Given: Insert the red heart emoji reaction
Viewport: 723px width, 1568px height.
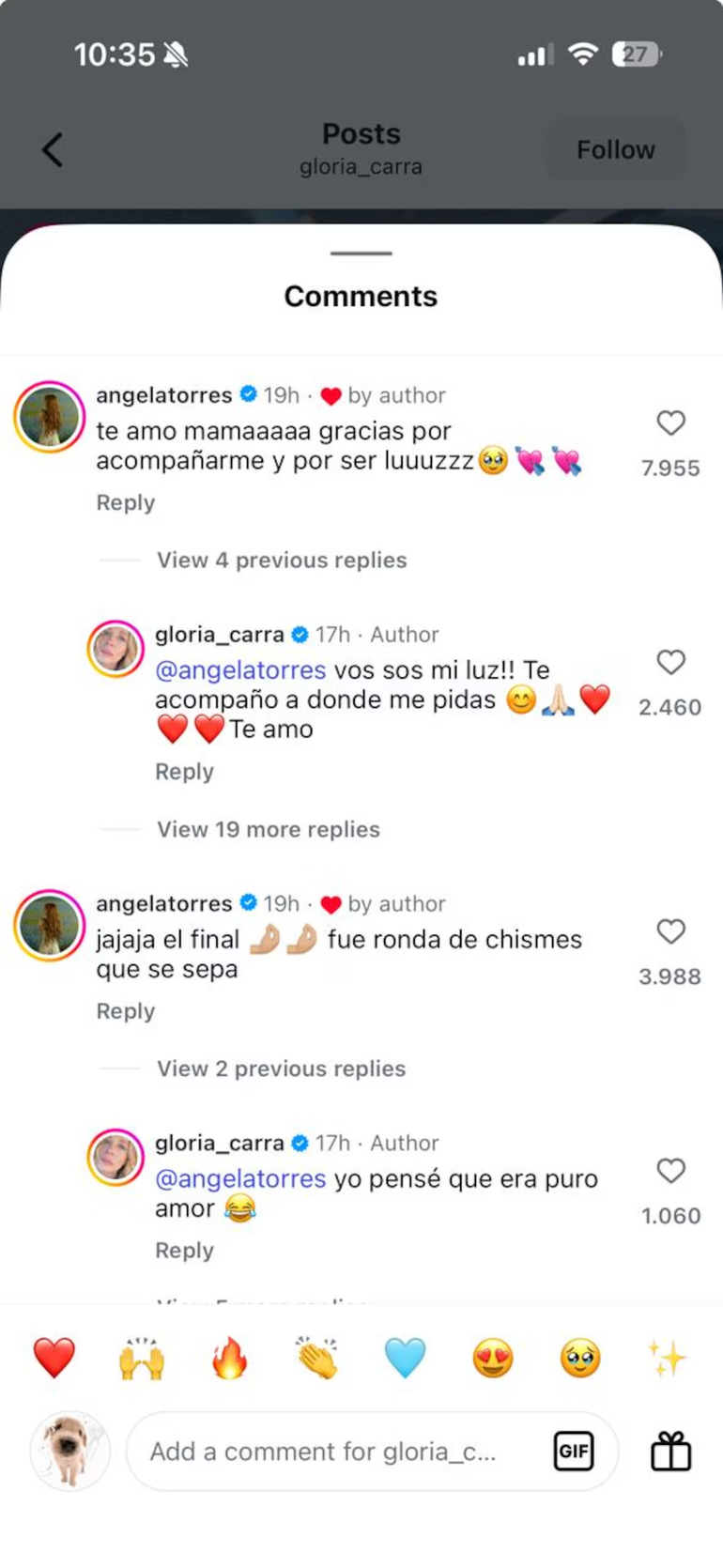Looking at the screenshot, I should point(54,1359).
